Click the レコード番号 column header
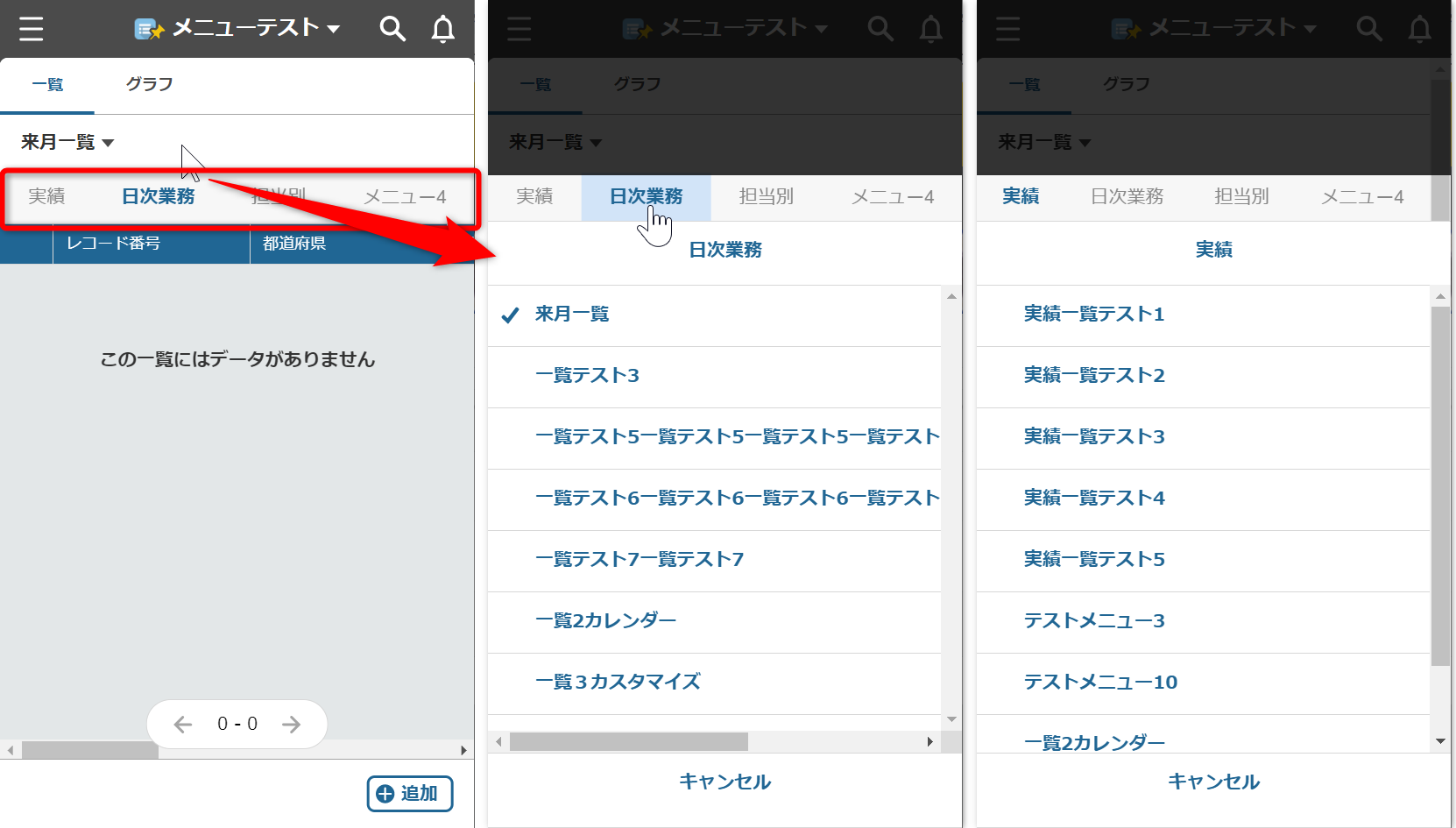 point(114,244)
